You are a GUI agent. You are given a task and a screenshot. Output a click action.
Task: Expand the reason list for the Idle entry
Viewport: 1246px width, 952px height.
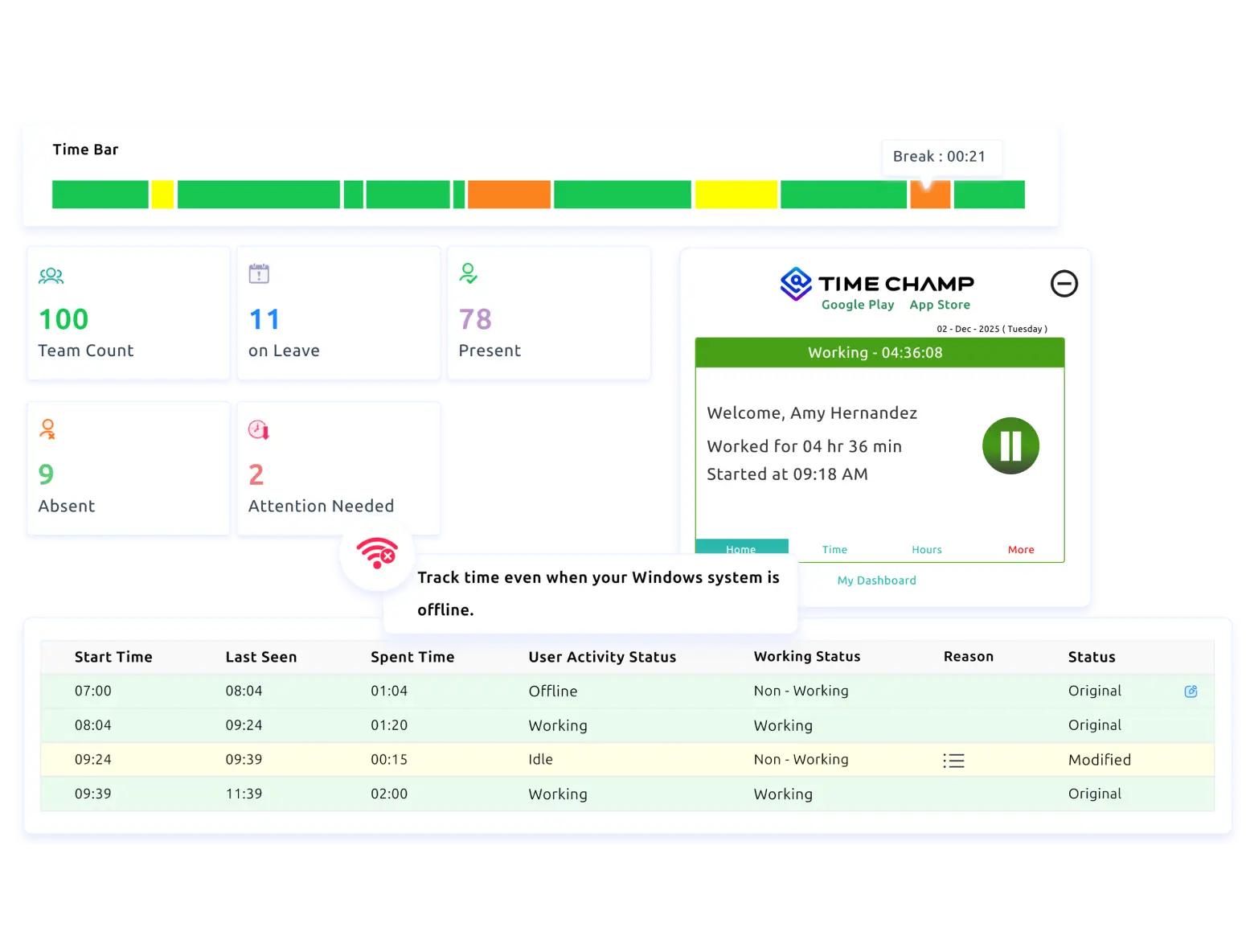tap(953, 760)
